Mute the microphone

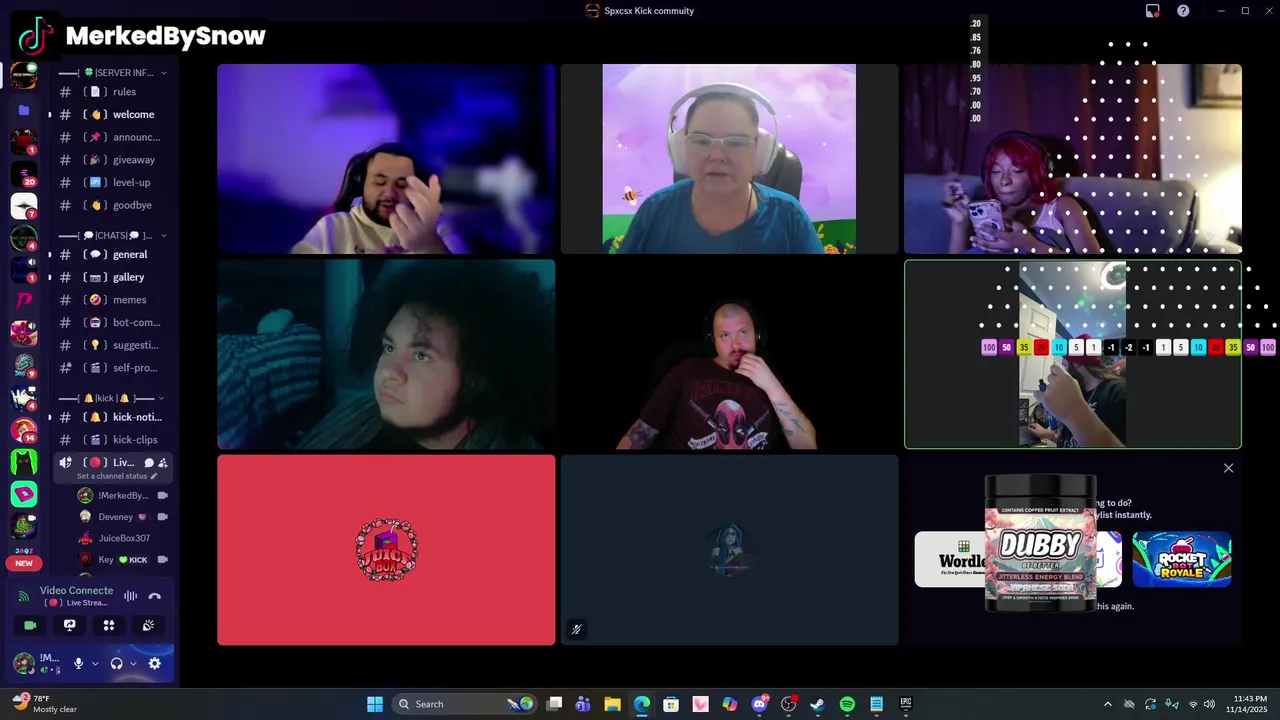point(78,663)
